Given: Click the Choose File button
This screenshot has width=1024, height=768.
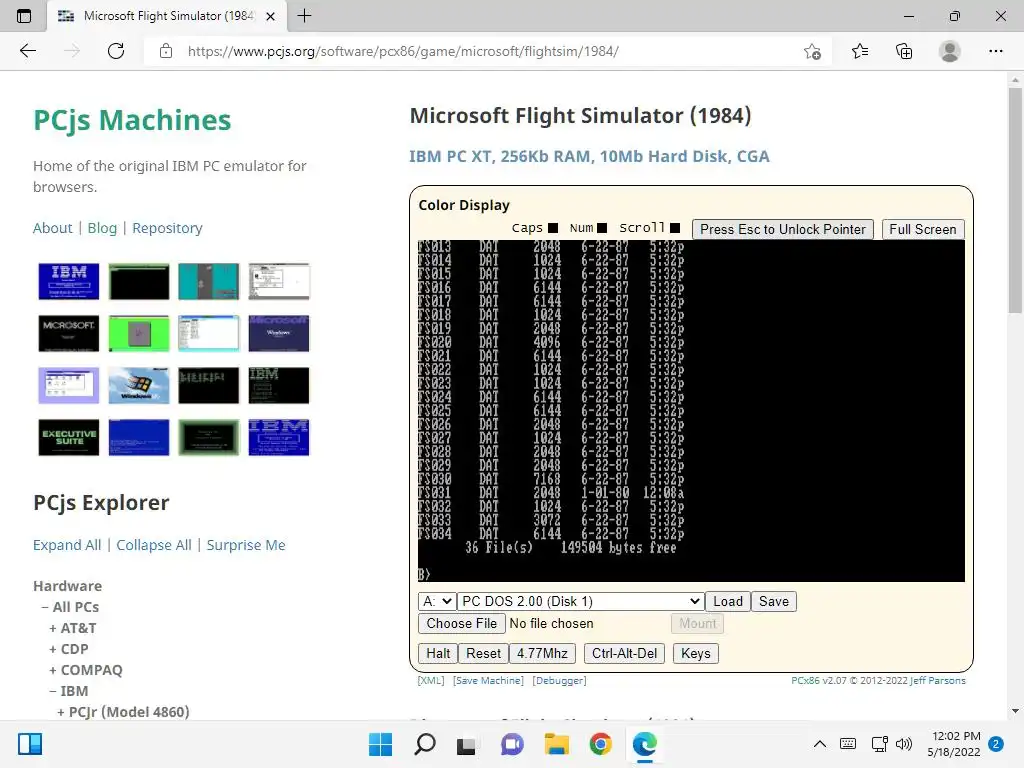Looking at the screenshot, I should point(462,623).
